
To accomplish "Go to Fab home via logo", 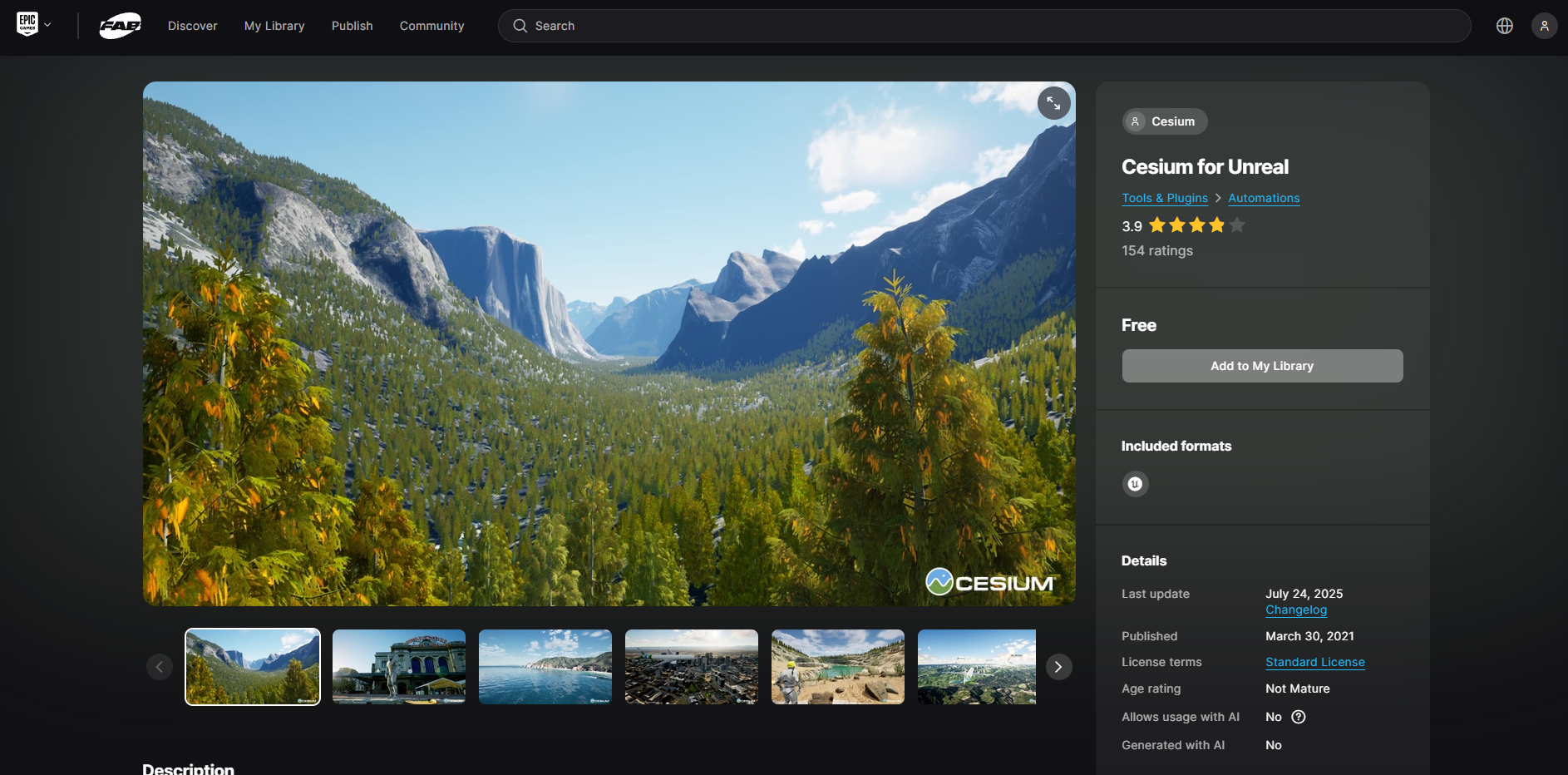I will pos(121,26).
